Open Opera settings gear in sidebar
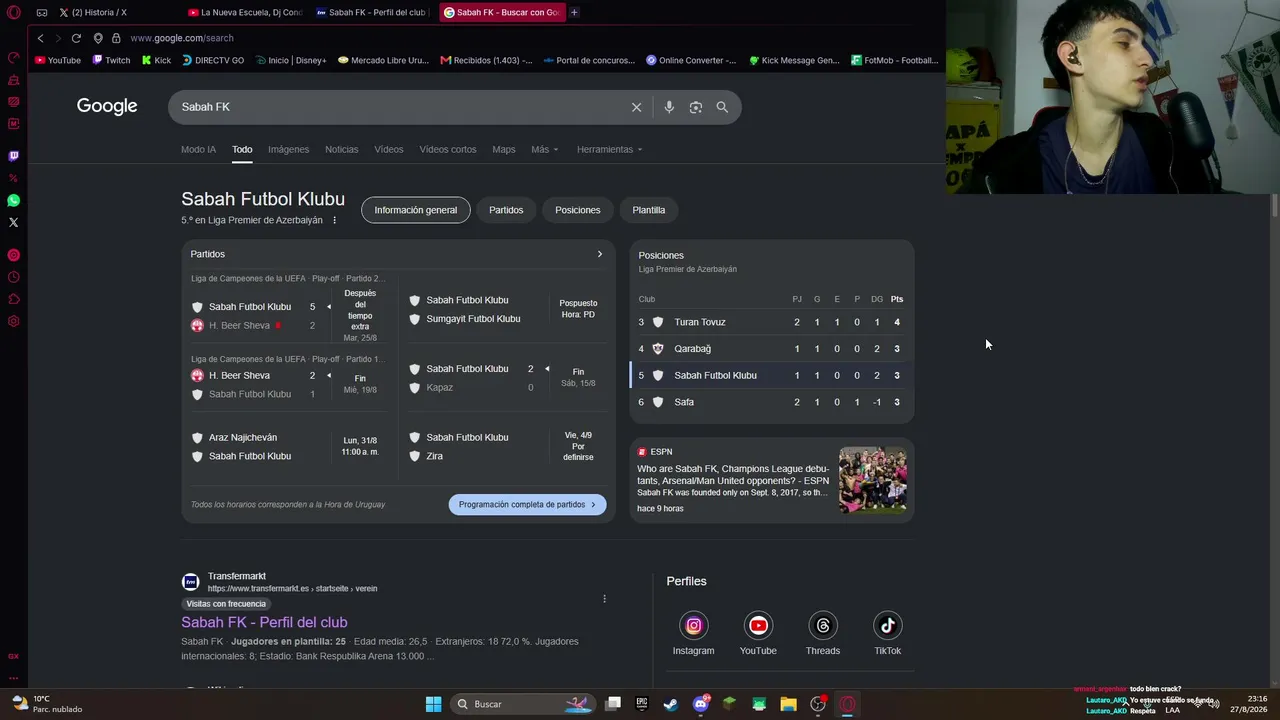The height and width of the screenshot is (720, 1280). click(x=13, y=321)
